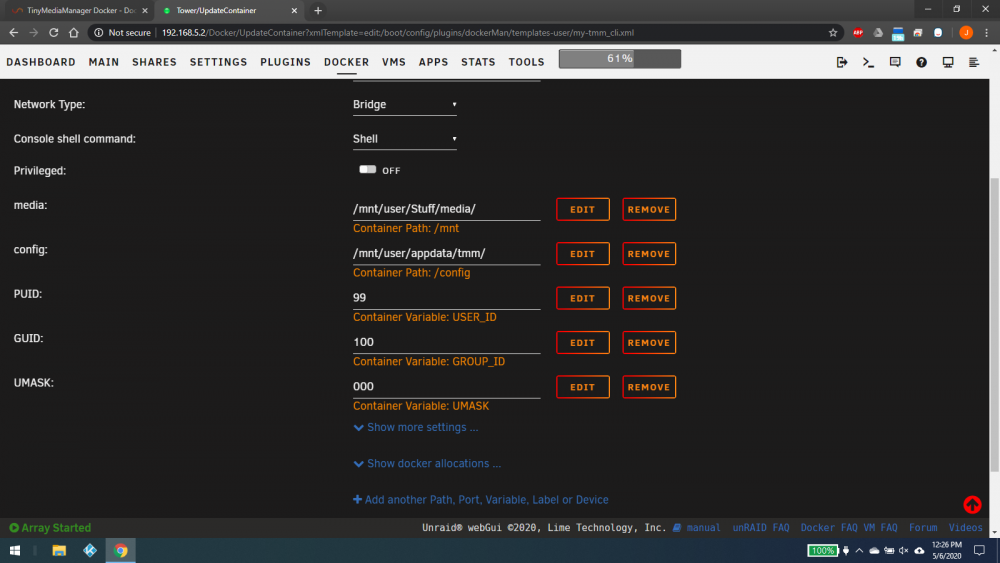Click the PUID value field containing 99
1000x563 pixels.
pyautogui.click(x=446, y=298)
